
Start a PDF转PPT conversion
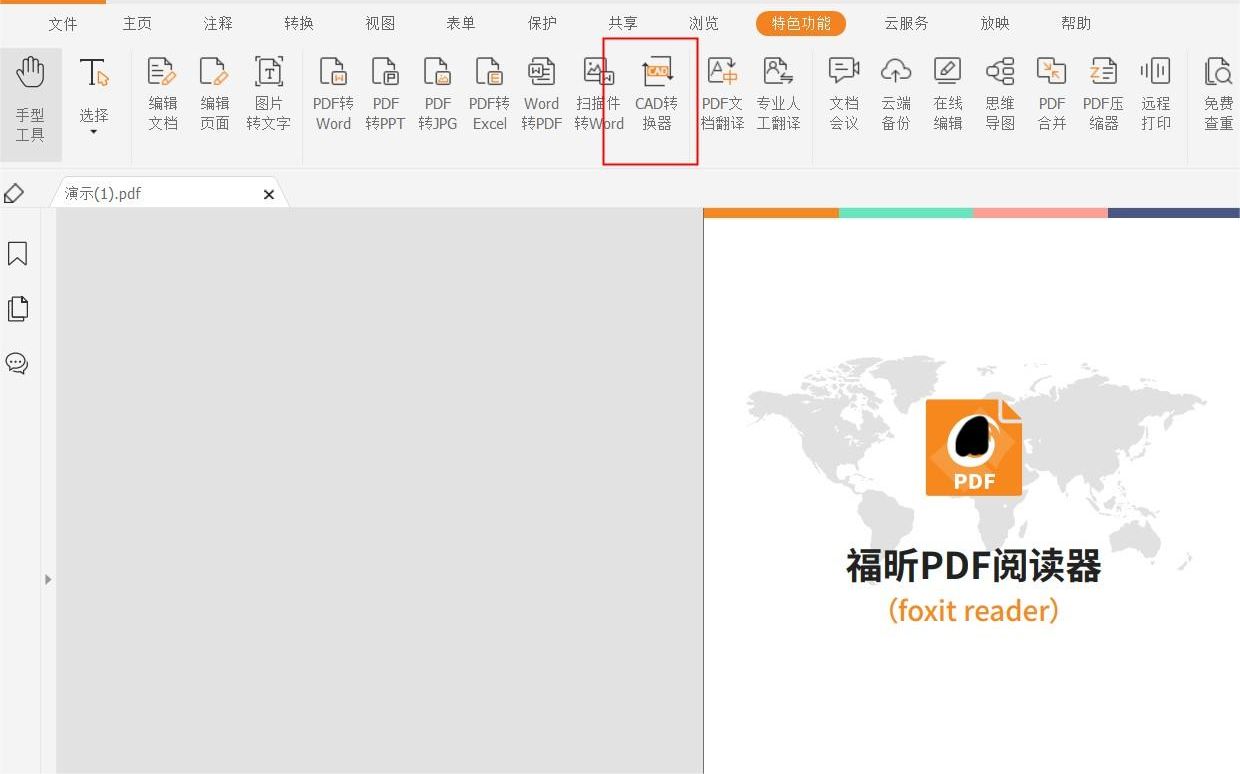click(385, 95)
